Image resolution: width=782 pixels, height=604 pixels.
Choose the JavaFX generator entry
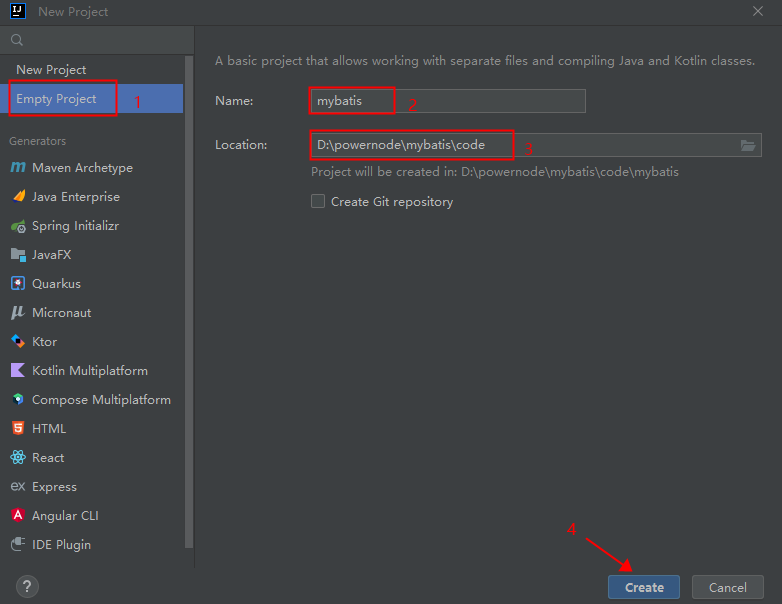[51, 255]
